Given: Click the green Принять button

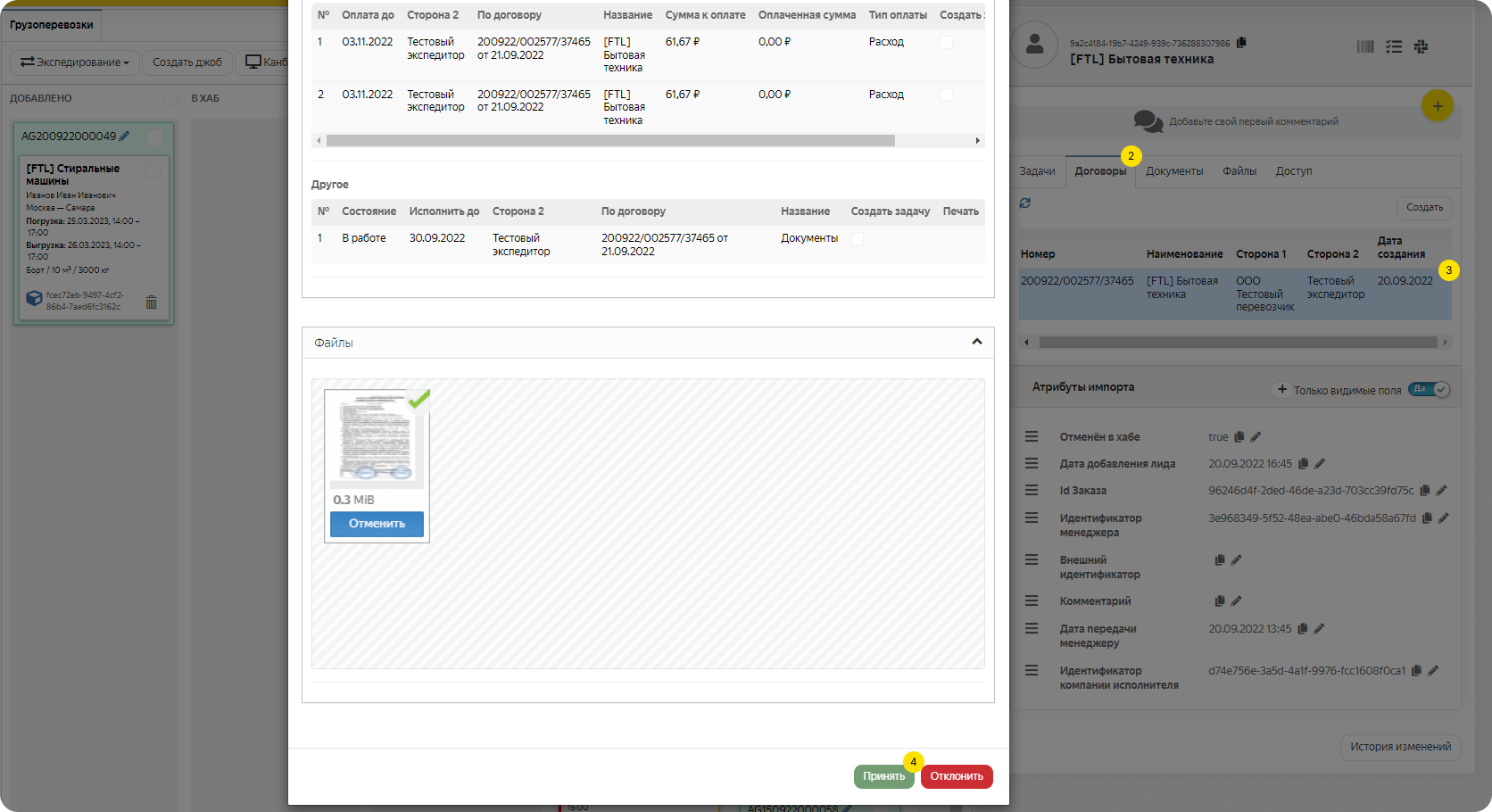Looking at the screenshot, I should 883,776.
